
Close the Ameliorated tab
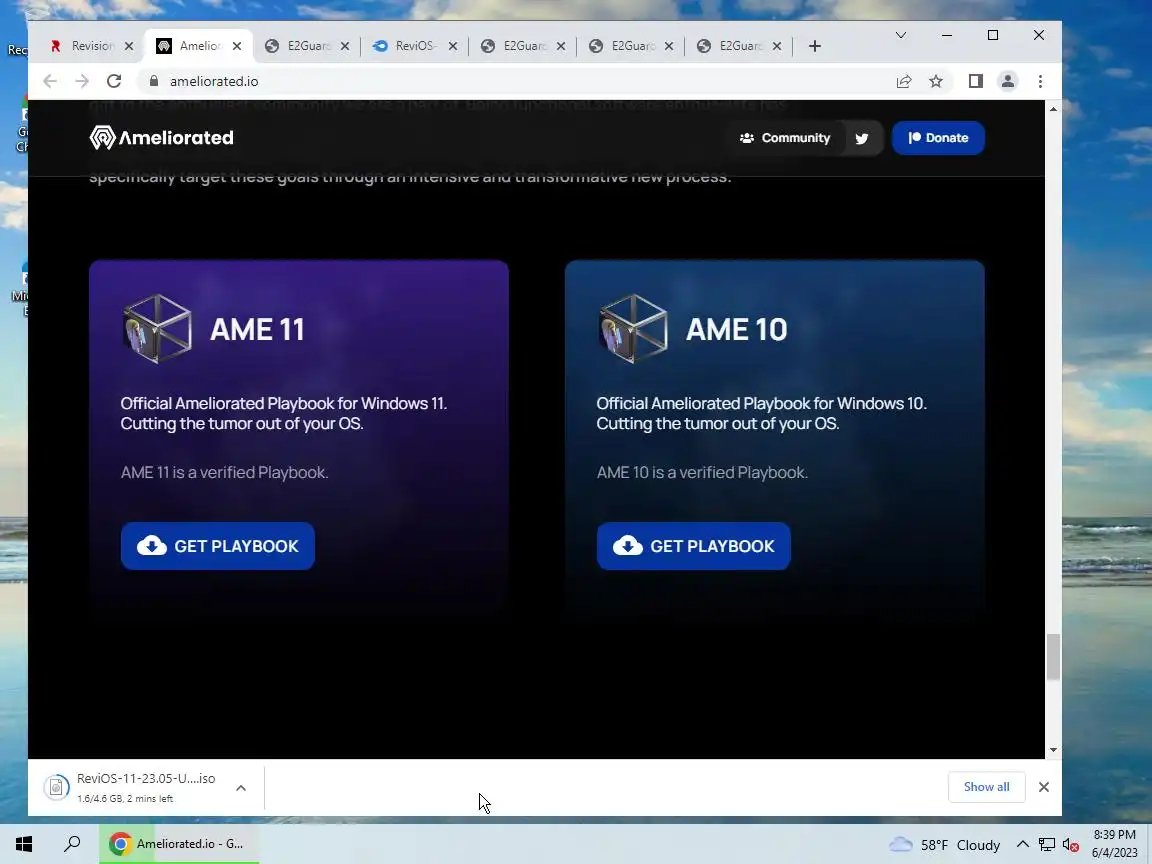(237, 46)
